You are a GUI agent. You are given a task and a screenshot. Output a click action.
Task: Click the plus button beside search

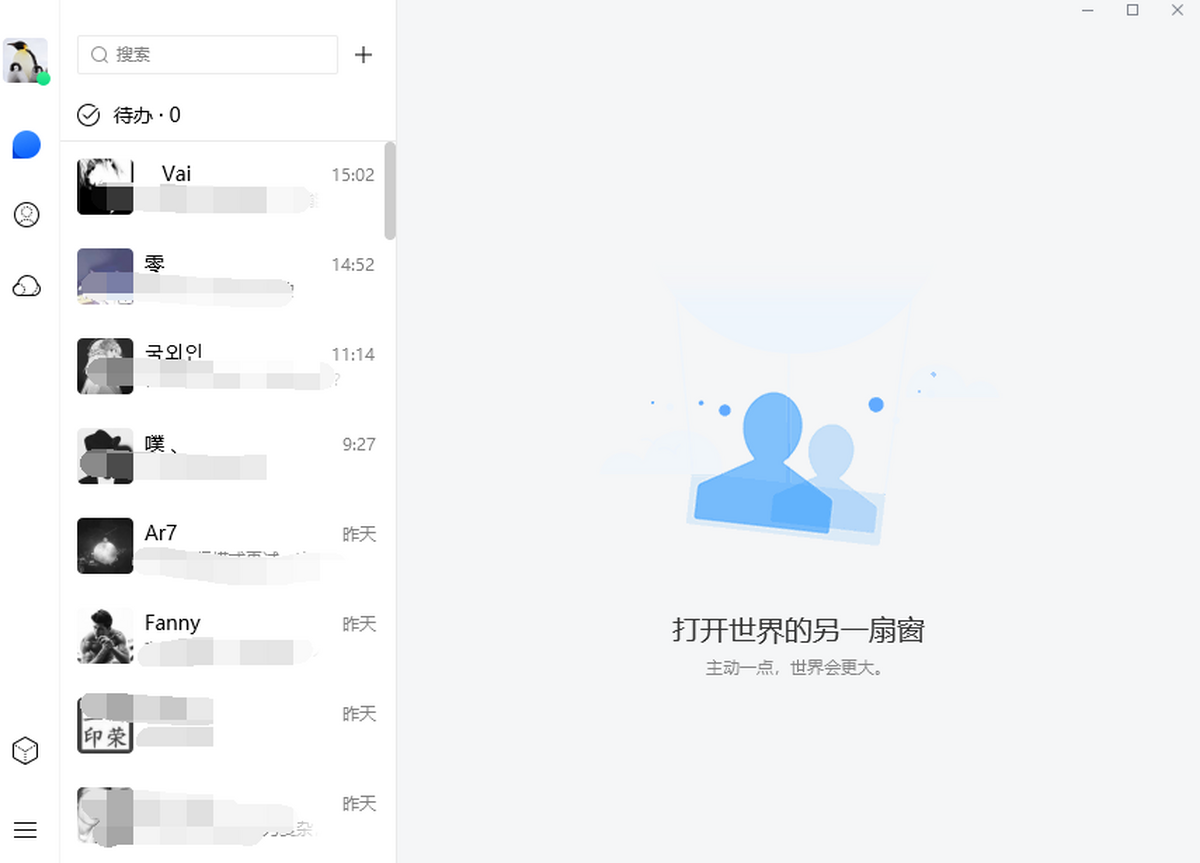tap(363, 55)
